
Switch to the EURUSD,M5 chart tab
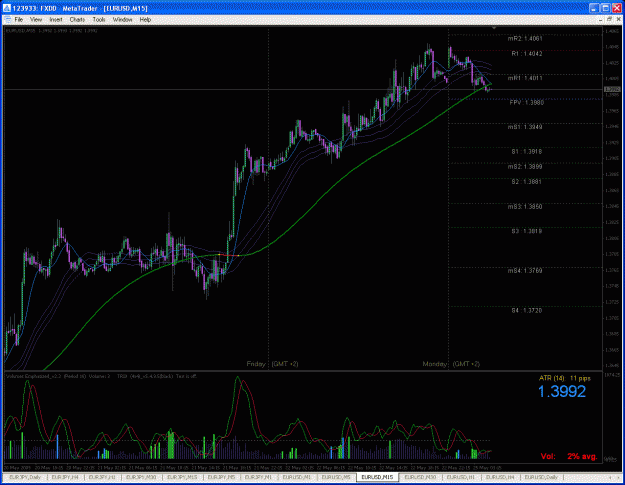pyautogui.click(x=336, y=477)
